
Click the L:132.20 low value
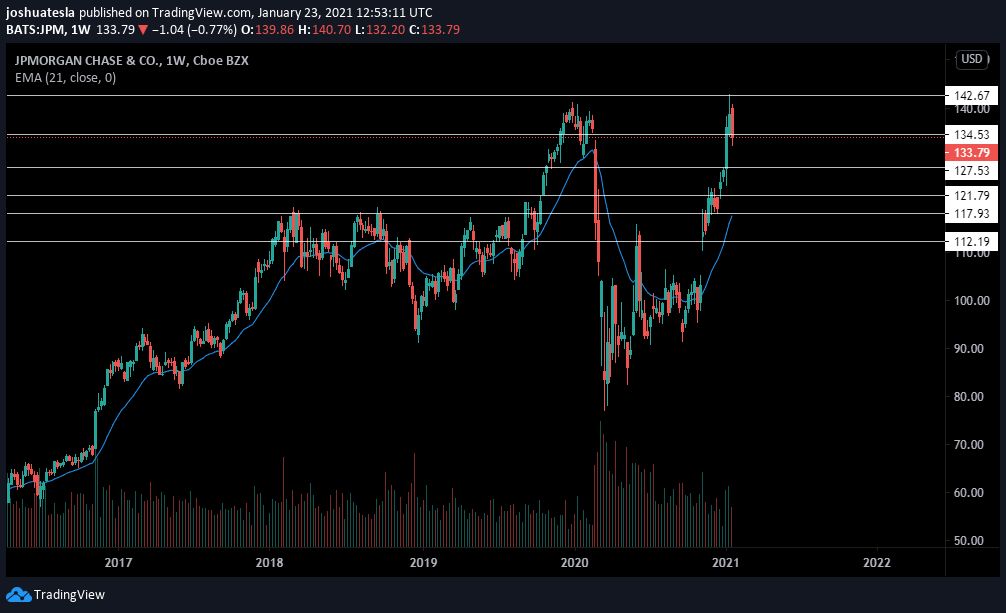tap(380, 30)
